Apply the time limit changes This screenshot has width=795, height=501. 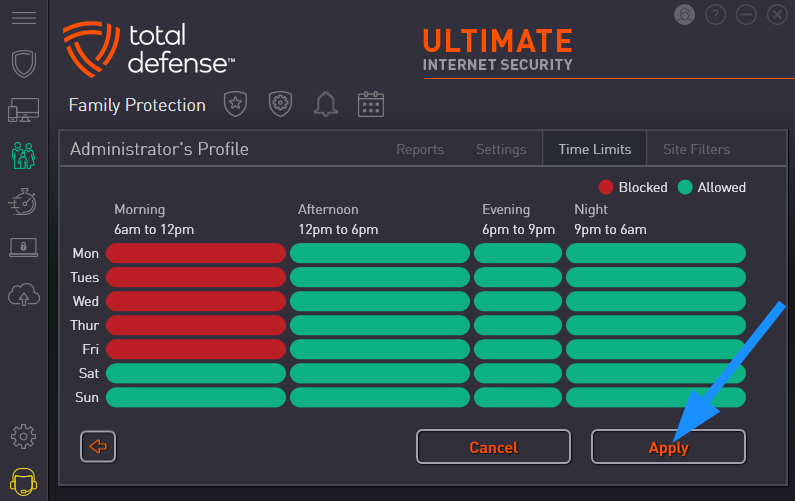point(668,447)
